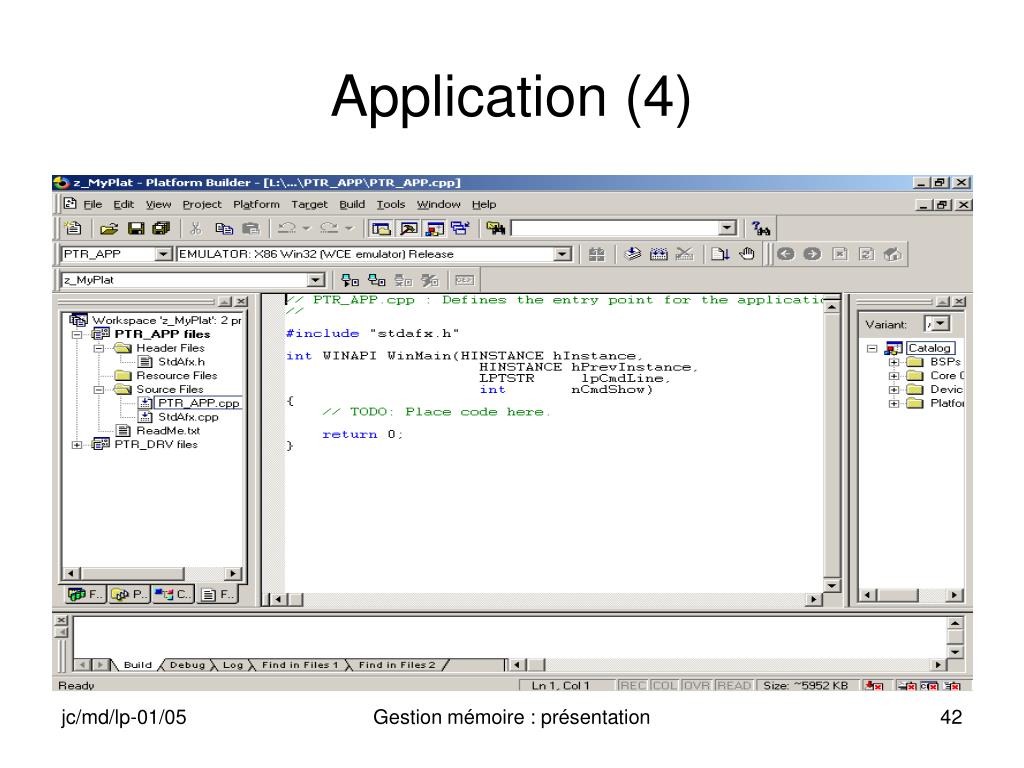The image size is (1024, 768).
Task: Click Find in Files binoculars icon
Action: (496, 228)
